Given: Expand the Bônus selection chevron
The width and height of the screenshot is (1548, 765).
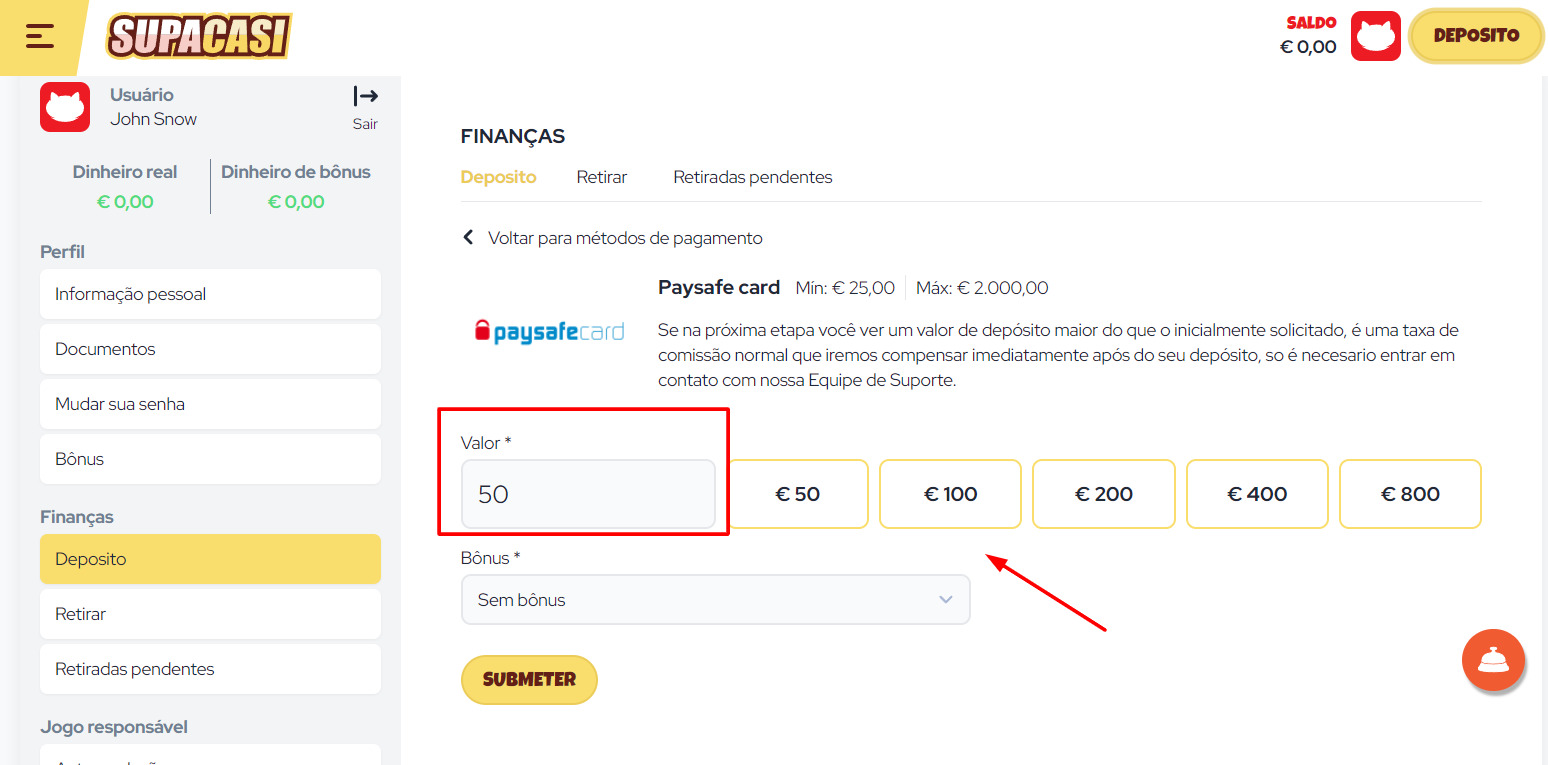Looking at the screenshot, I should [x=945, y=599].
